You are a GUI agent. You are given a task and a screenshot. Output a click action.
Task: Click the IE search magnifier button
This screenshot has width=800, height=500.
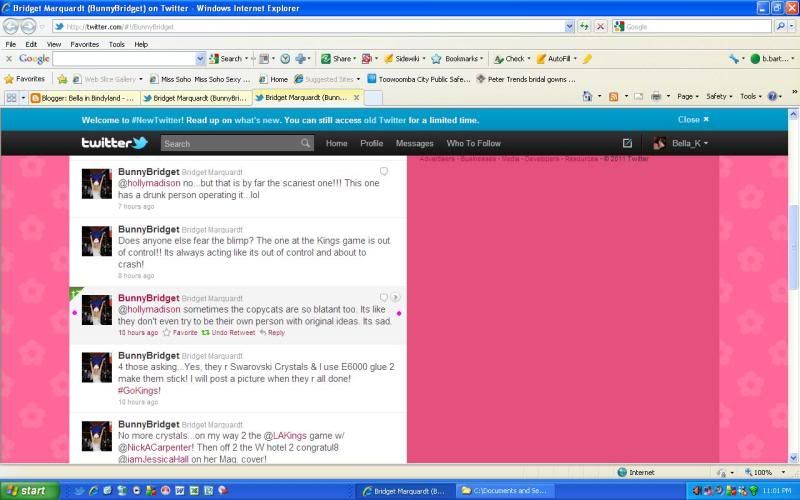[780, 27]
